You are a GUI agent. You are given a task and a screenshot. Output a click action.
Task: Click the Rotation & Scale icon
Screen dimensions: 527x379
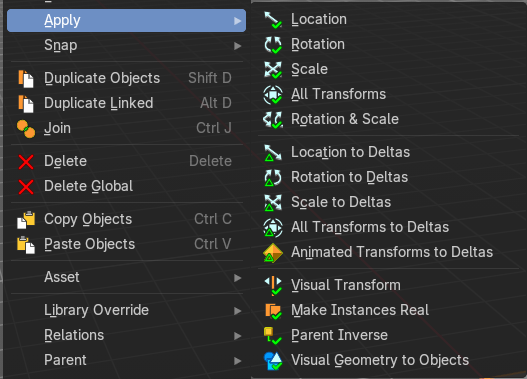tap(273, 120)
